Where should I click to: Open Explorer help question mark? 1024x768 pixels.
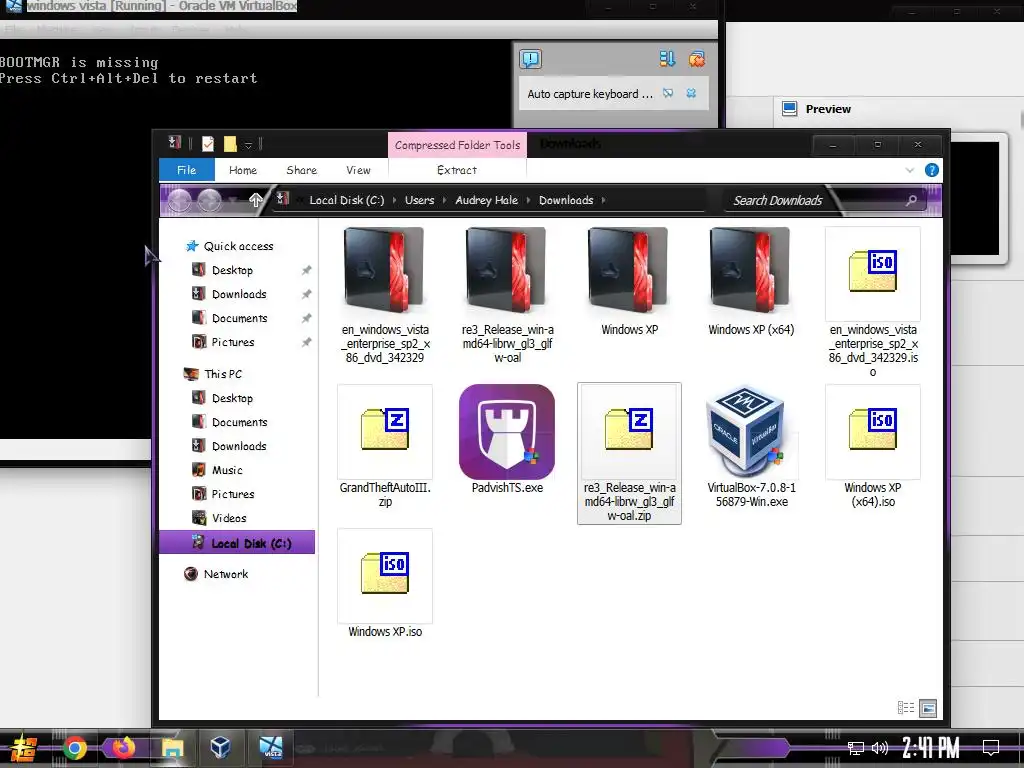point(931,170)
